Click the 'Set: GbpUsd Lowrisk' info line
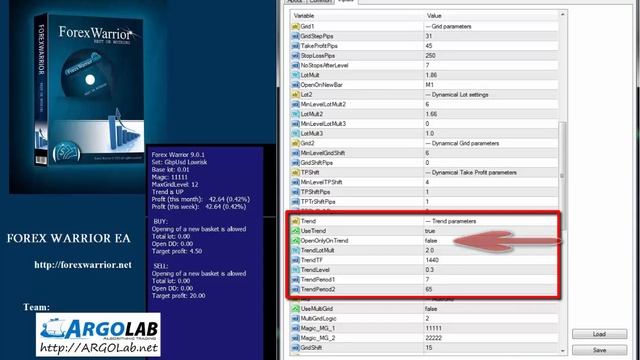 (179, 162)
